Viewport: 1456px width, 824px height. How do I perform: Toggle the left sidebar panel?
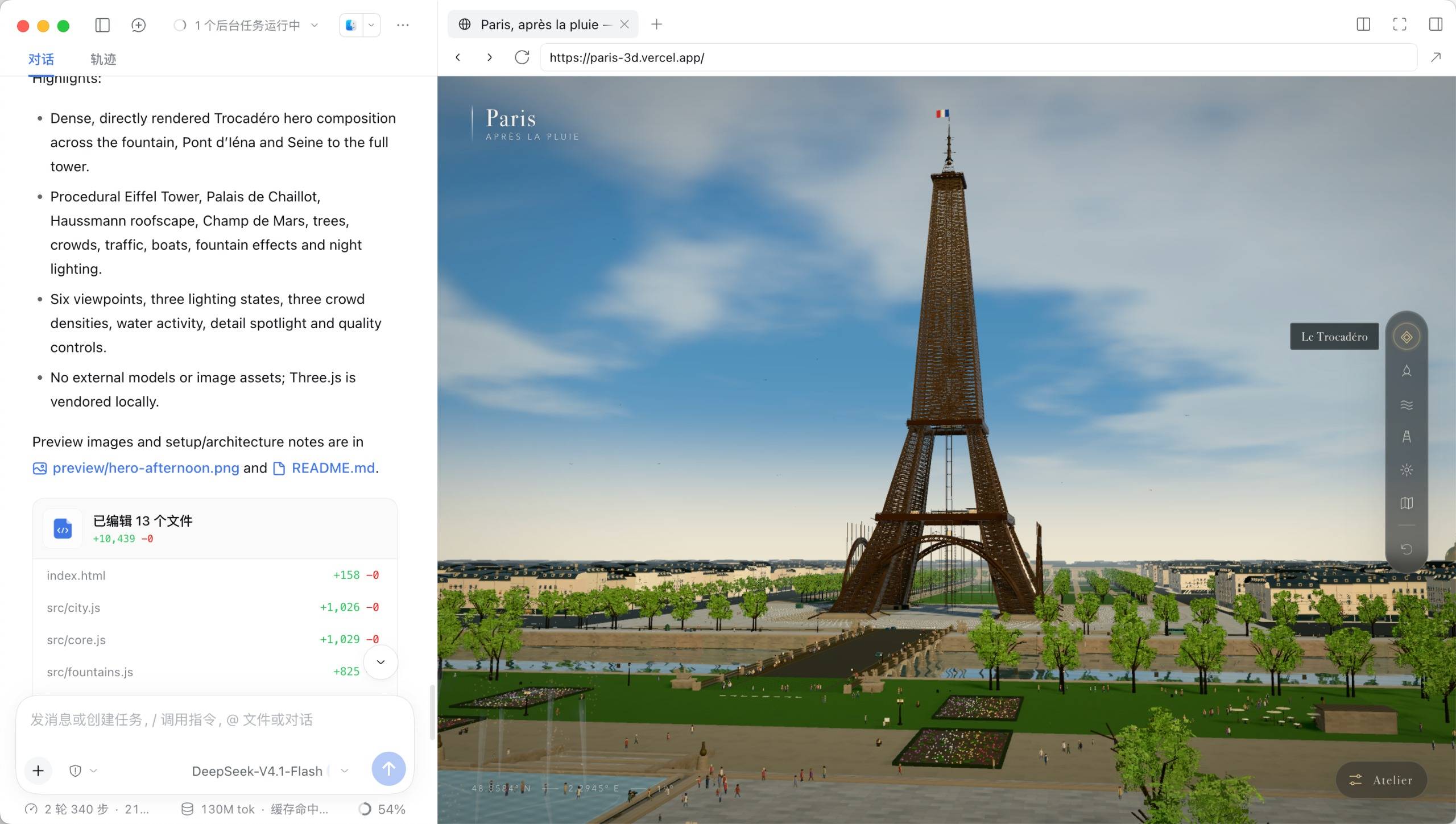102,25
